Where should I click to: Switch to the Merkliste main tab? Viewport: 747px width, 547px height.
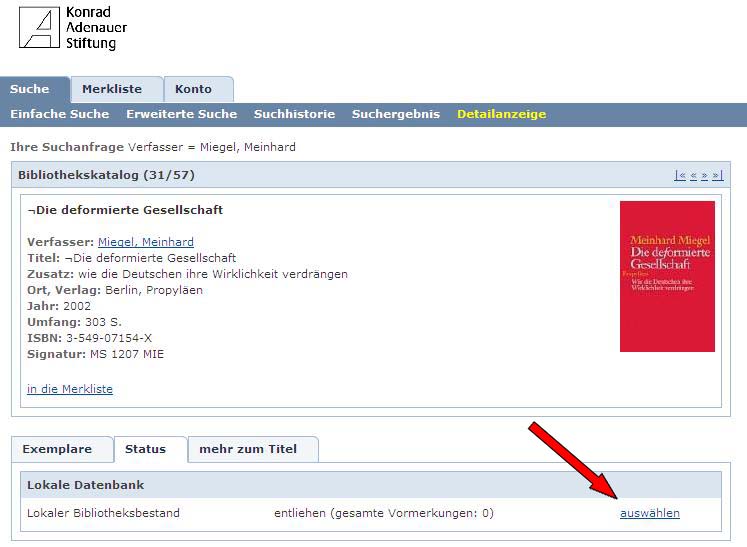tap(112, 89)
